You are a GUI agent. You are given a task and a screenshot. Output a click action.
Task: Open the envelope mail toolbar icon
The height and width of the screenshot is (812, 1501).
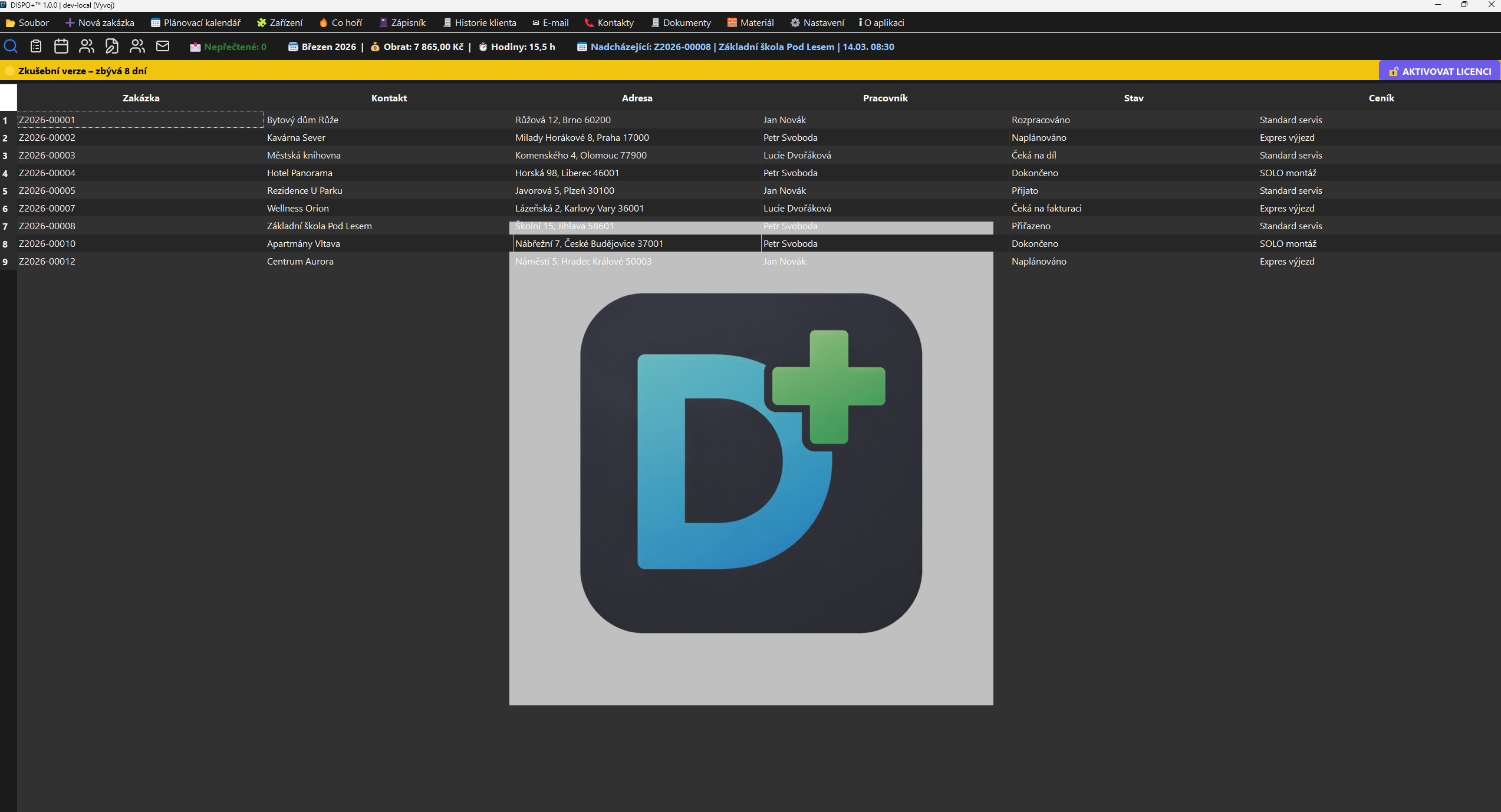click(163, 46)
